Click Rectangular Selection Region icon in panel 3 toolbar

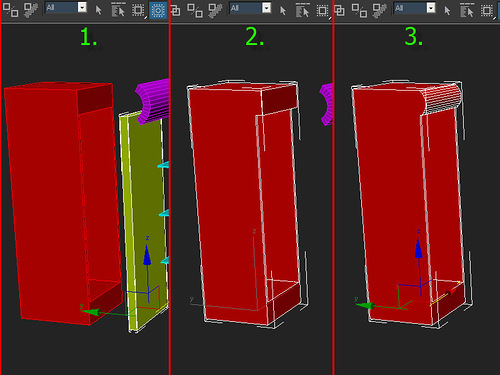coord(487,11)
